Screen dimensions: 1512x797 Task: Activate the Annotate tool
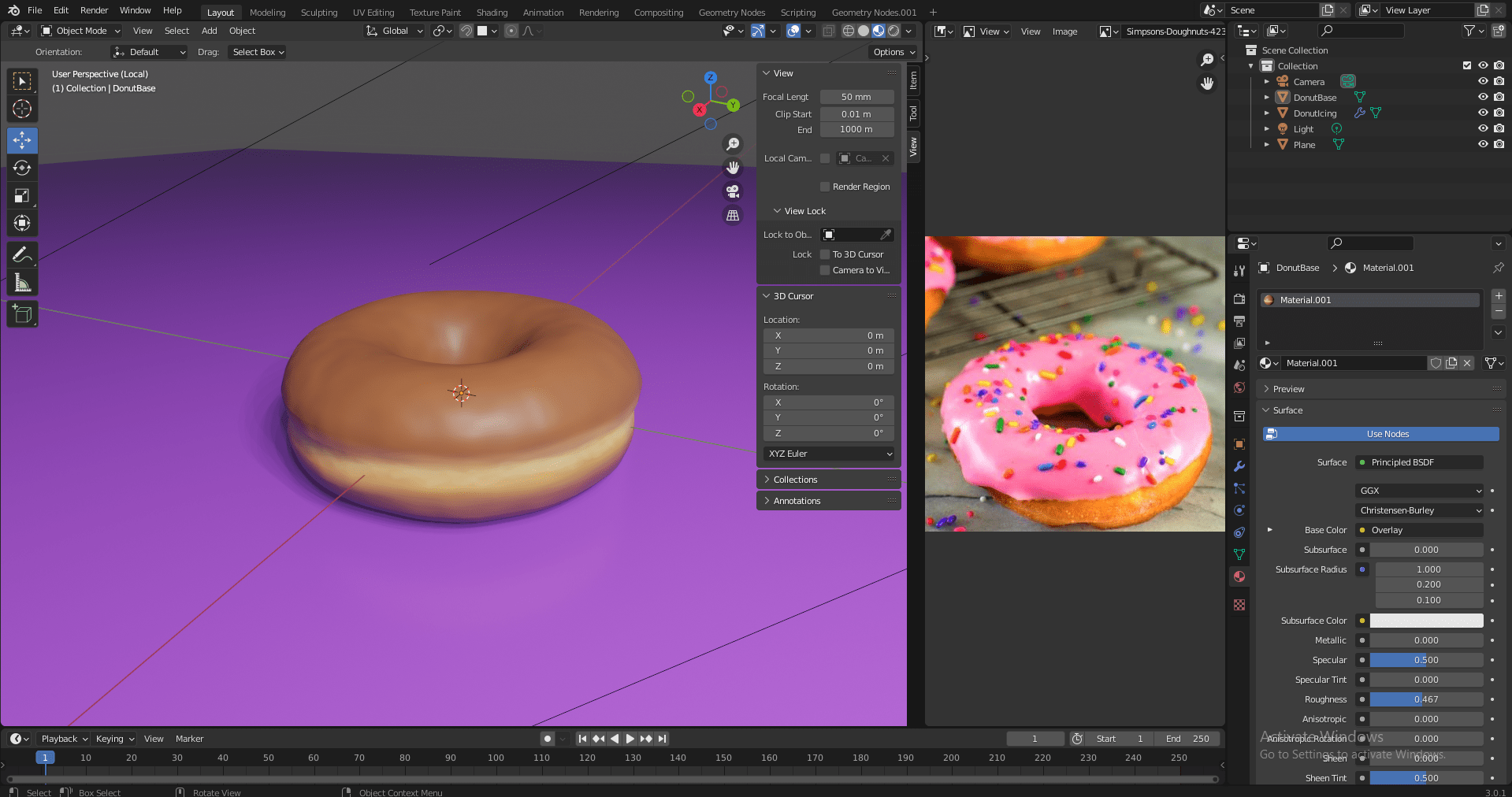[22, 254]
